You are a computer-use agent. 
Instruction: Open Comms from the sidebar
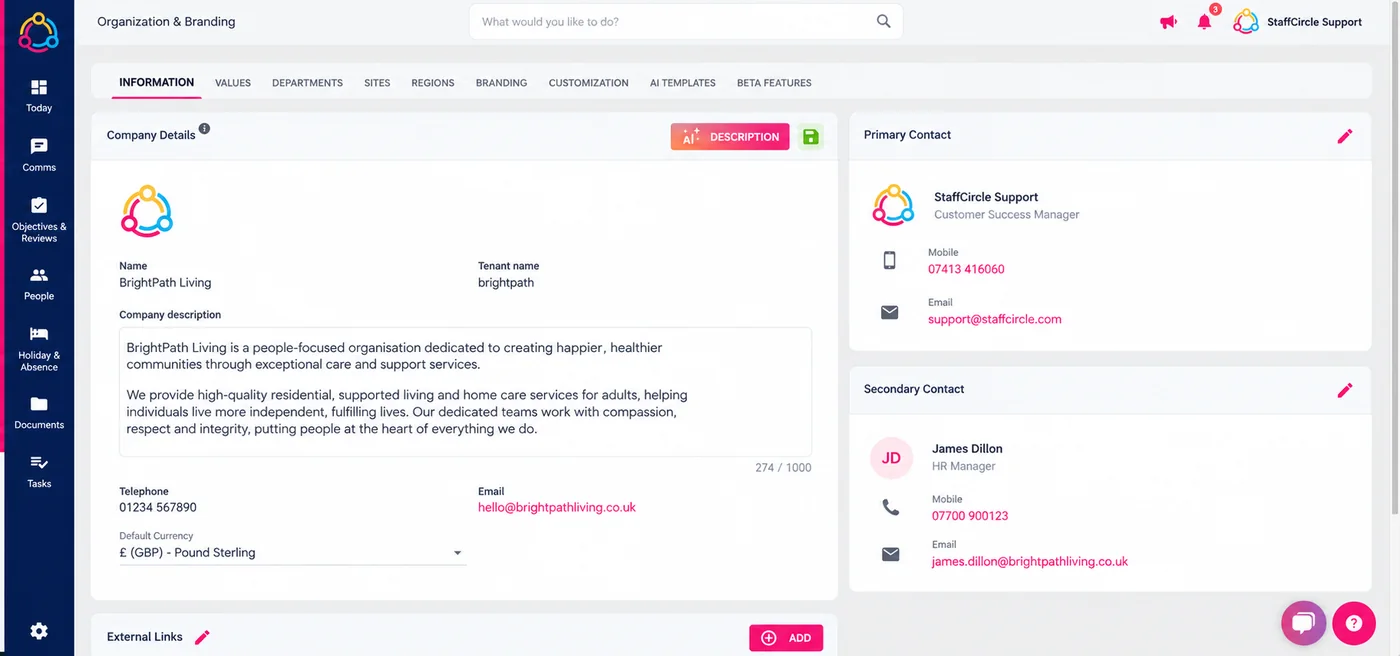[39, 156]
